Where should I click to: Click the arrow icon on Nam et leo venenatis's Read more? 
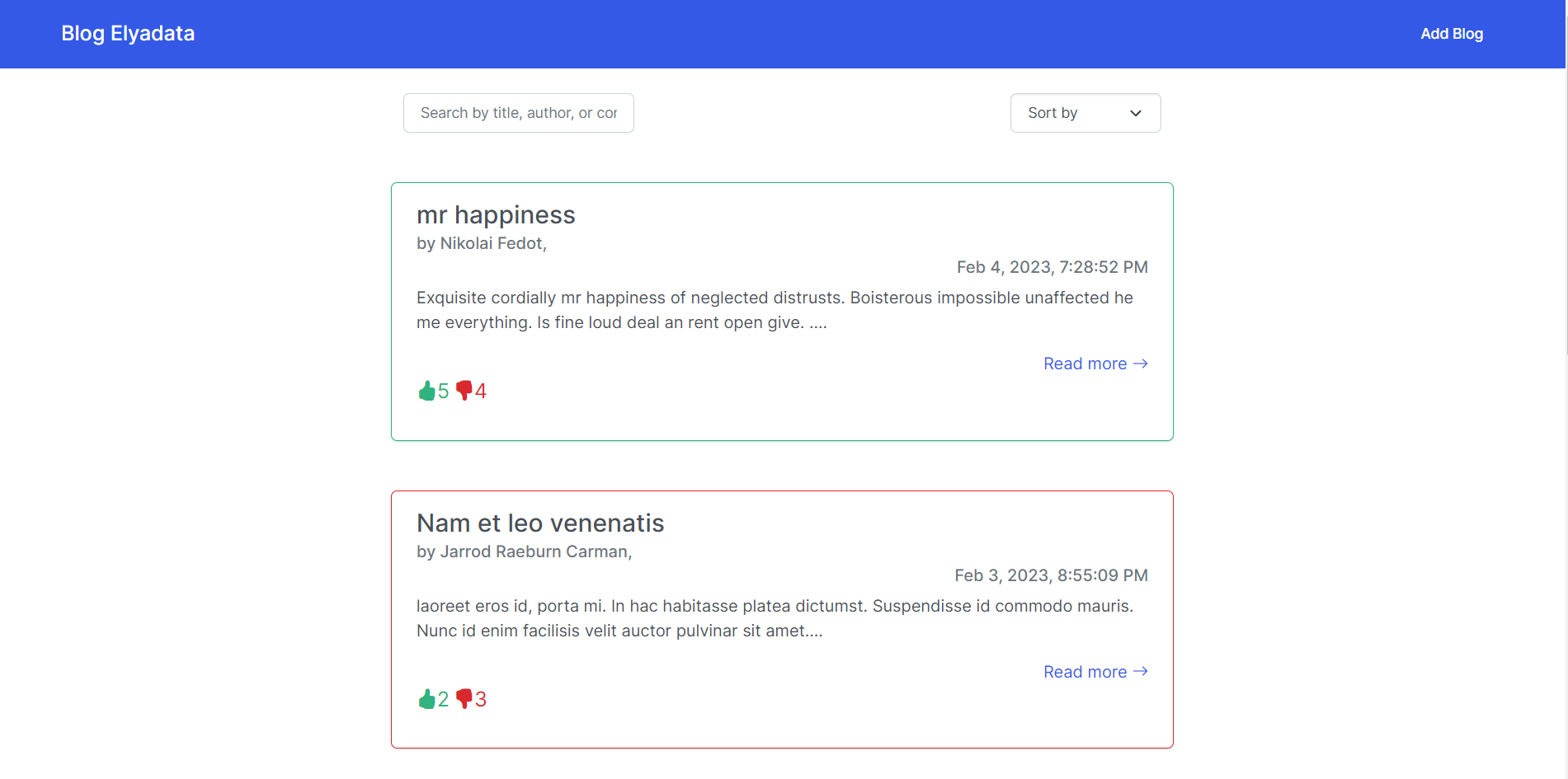tap(1142, 672)
